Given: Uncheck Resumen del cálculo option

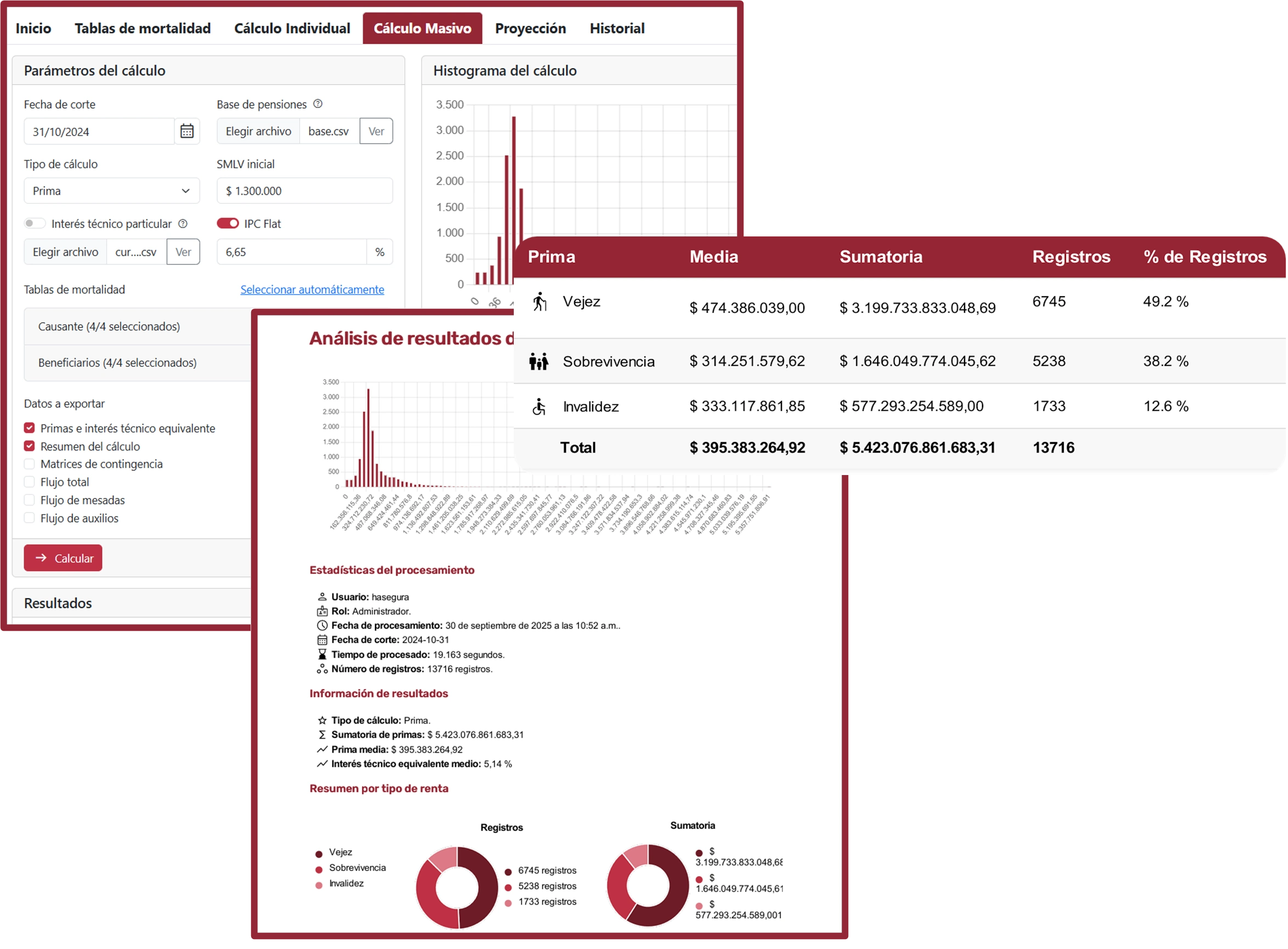Looking at the screenshot, I should tap(29, 447).
